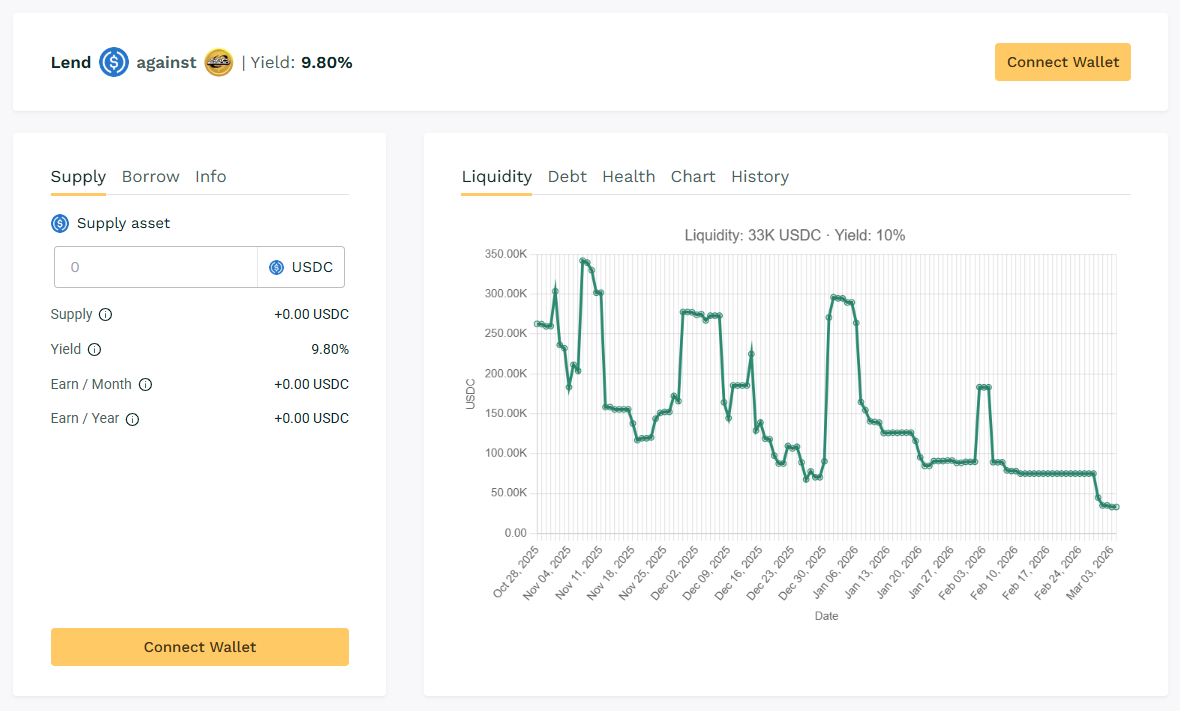Viewport: 1180px width, 711px height.
Task: View the History tab
Action: point(760,177)
